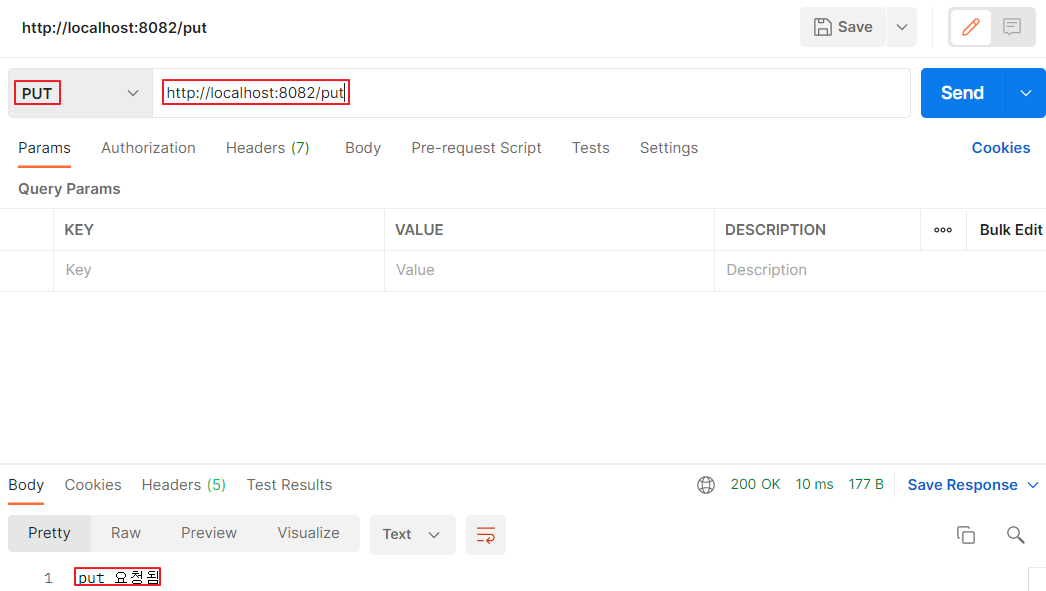Switch to the Authorization tab
The image size is (1046, 591).
pyautogui.click(x=148, y=148)
